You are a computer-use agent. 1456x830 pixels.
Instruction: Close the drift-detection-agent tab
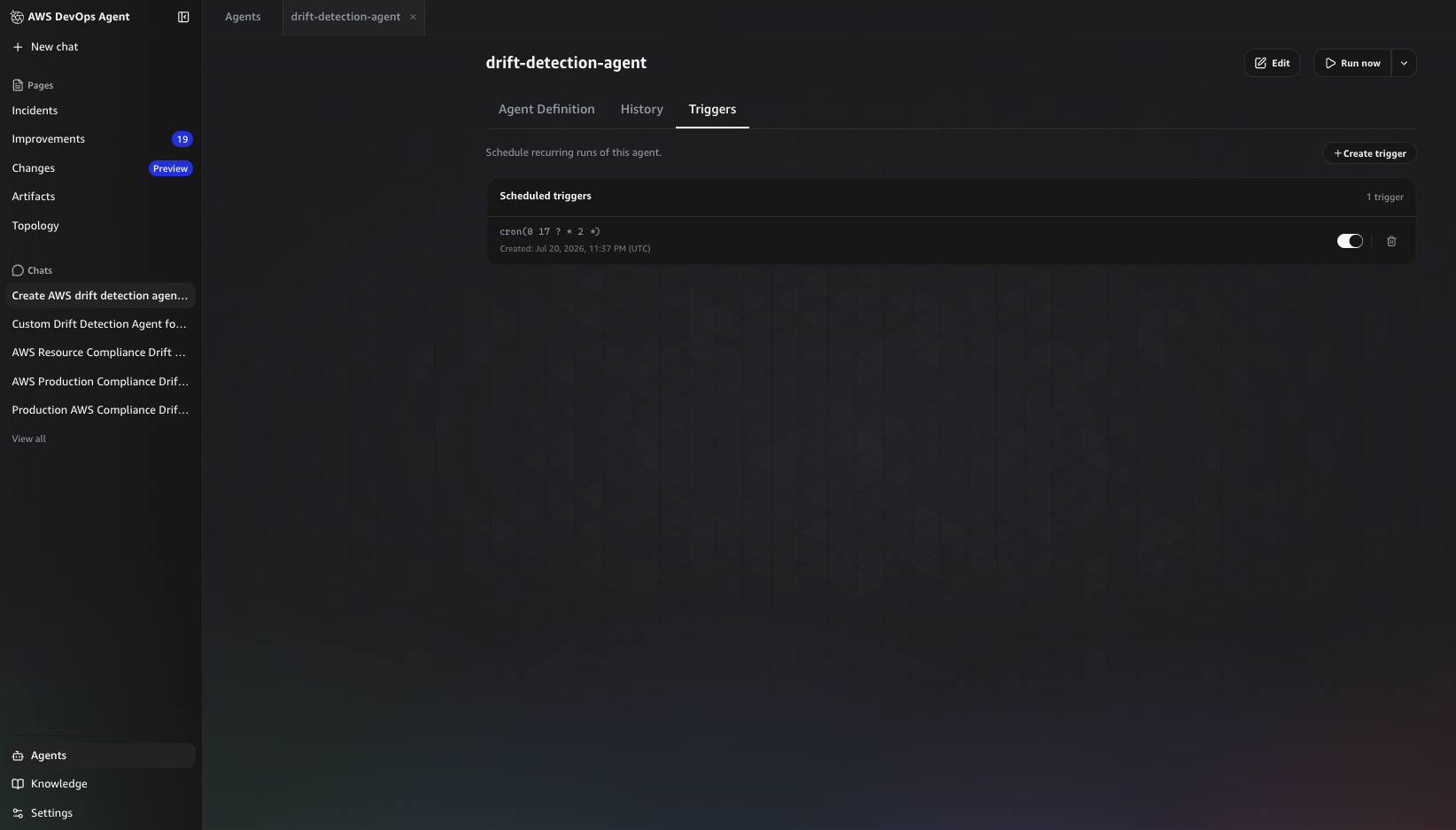click(x=413, y=17)
